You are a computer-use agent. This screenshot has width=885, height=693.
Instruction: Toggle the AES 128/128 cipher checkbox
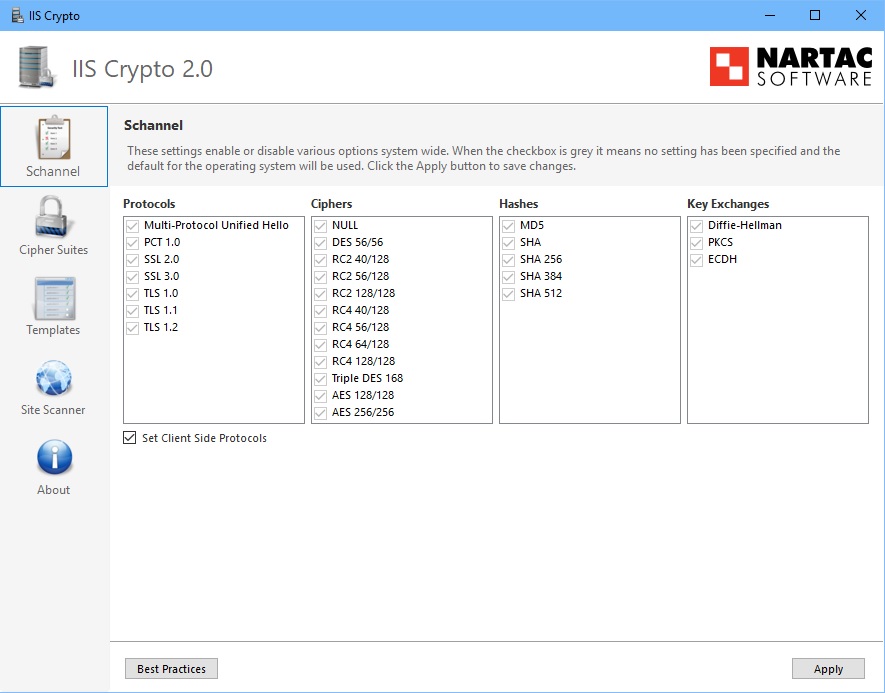click(321, 396)
